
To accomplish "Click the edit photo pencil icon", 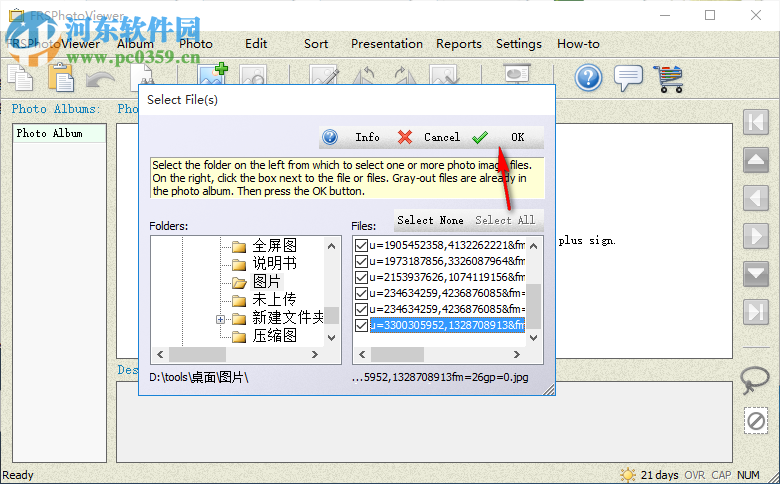I will click(x=324, y=75).
